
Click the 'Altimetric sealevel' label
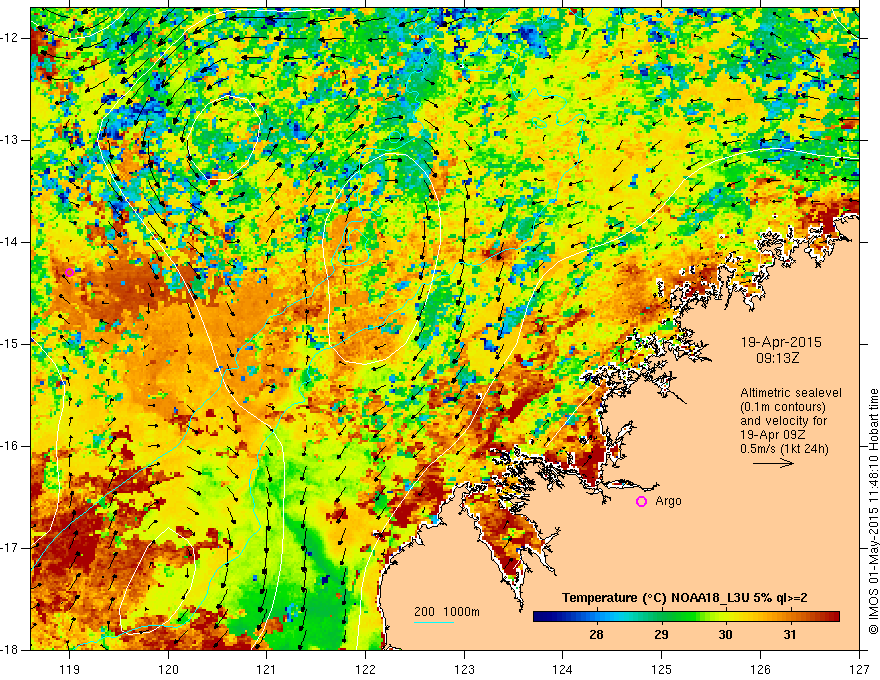[791, 393]
